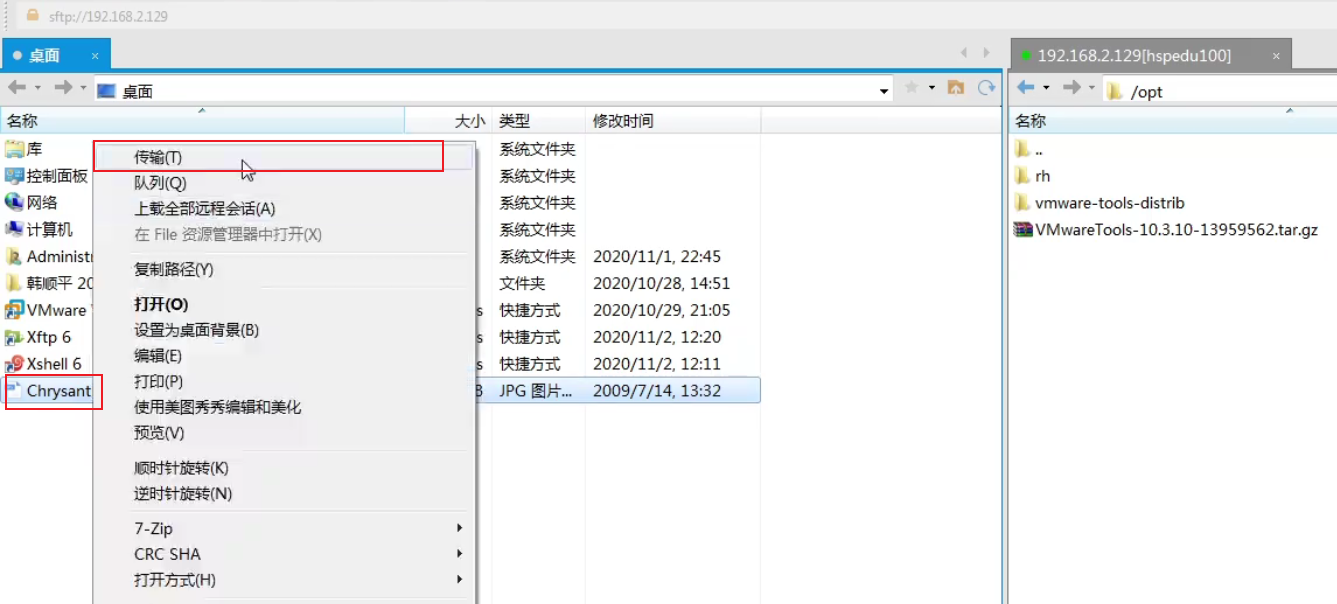This screenshot has height=604, width=1337.
Task: Select the 韩顺平 folder icon
Action: point(14,283)
